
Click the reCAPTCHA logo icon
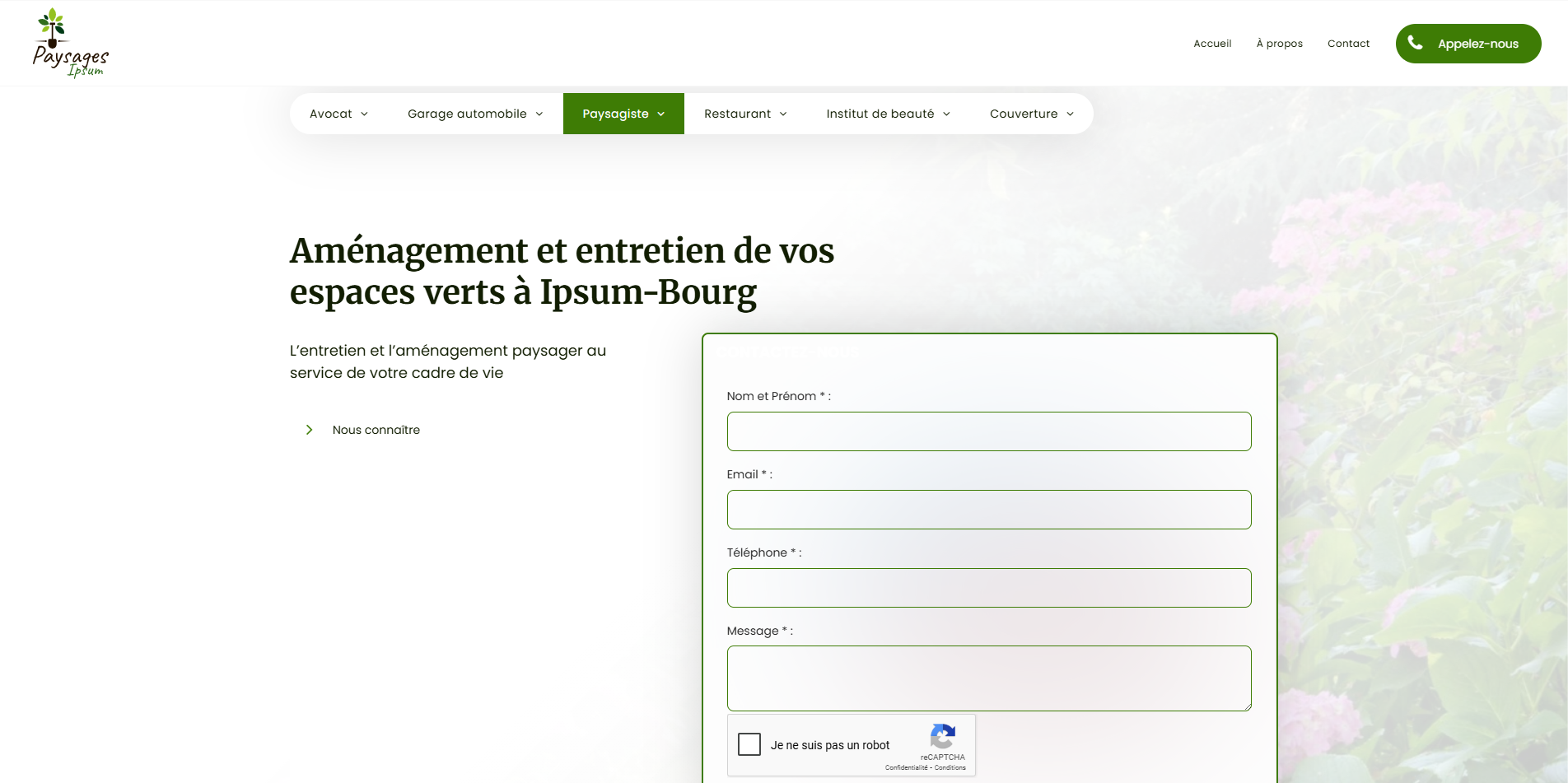pyautogui.click(x=942, y=736)
